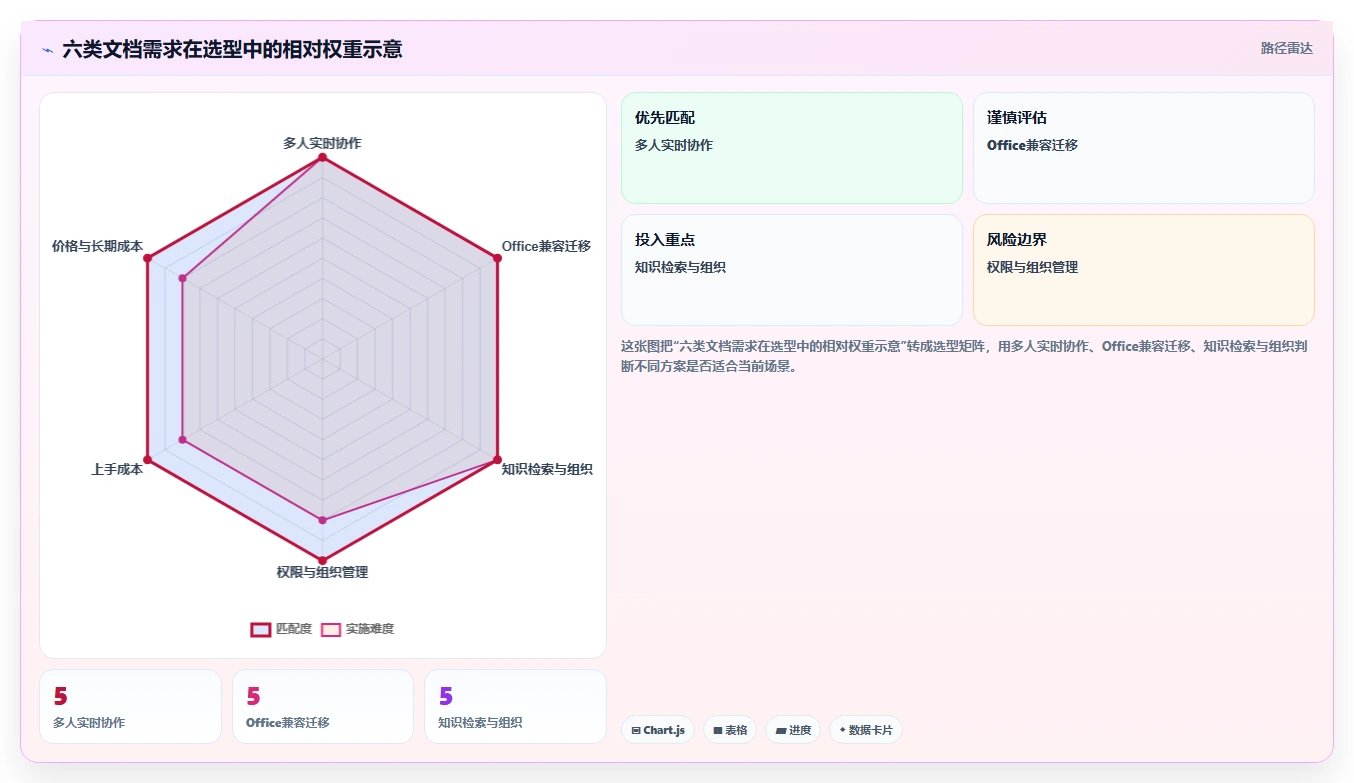Click the inner 实施难度 point on 上手成本
Screen dimensions: 1354x783
click(x=182, y=440)
